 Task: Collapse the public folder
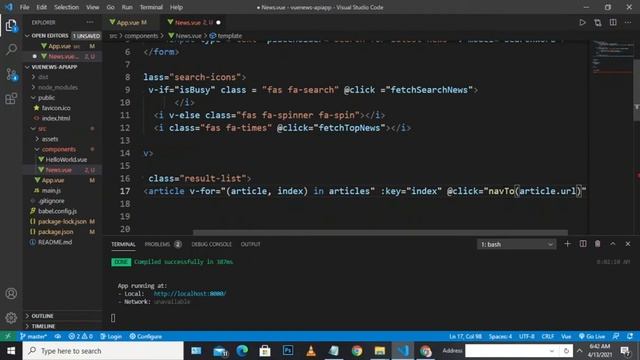point(62,98)
